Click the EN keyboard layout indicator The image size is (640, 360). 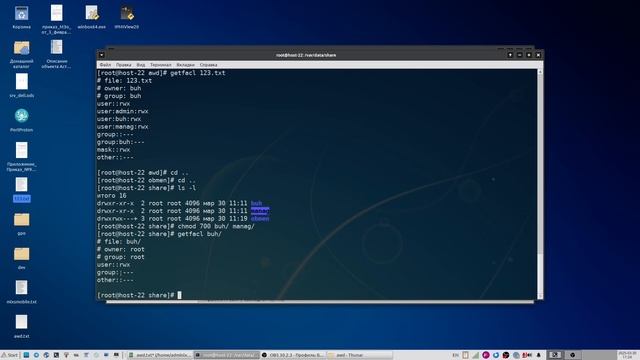pyautogui.click(x=456, y=355)
